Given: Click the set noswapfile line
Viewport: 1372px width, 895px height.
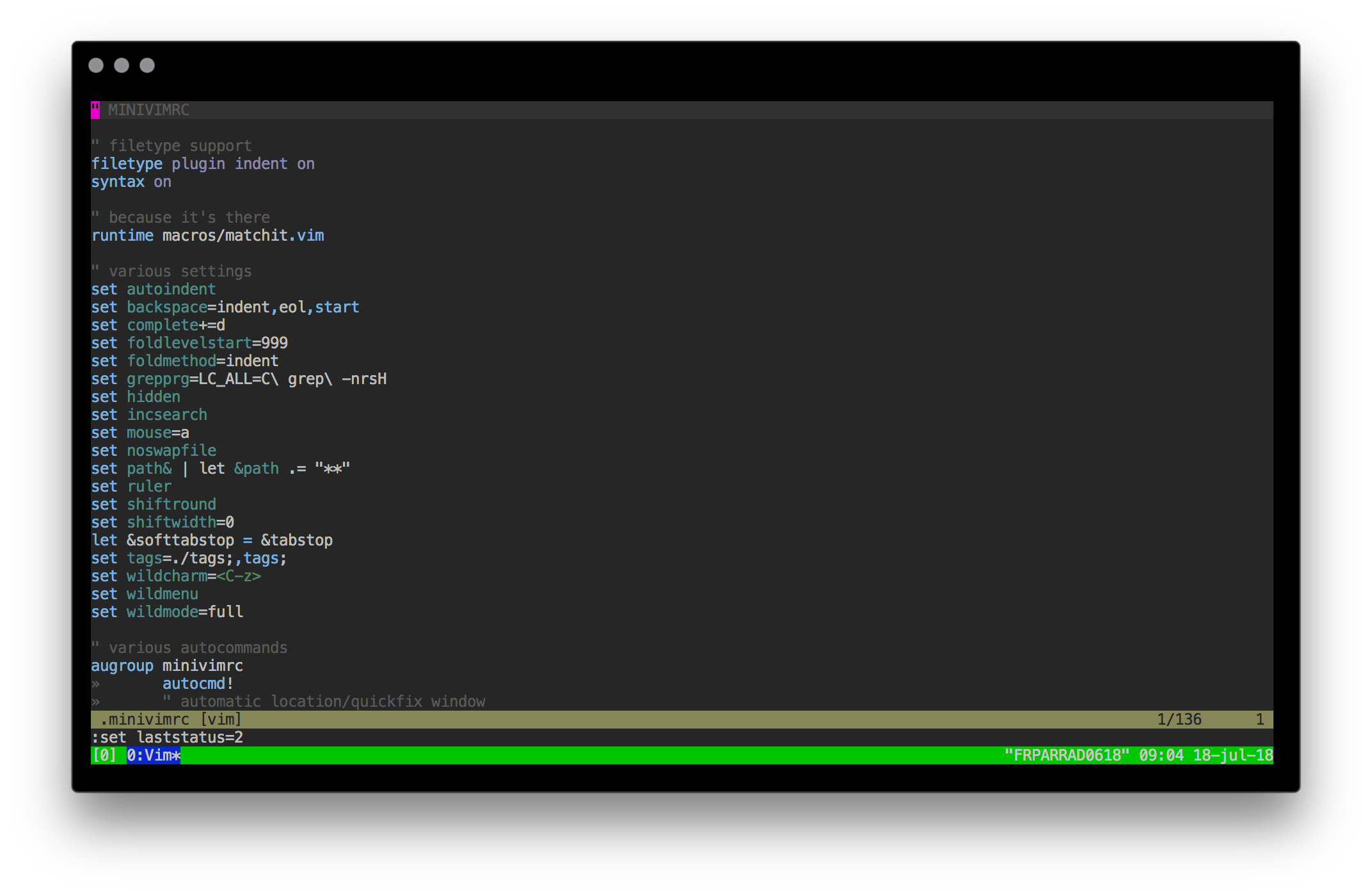Looking at the screenshot, I should click(x=154, y=451).
